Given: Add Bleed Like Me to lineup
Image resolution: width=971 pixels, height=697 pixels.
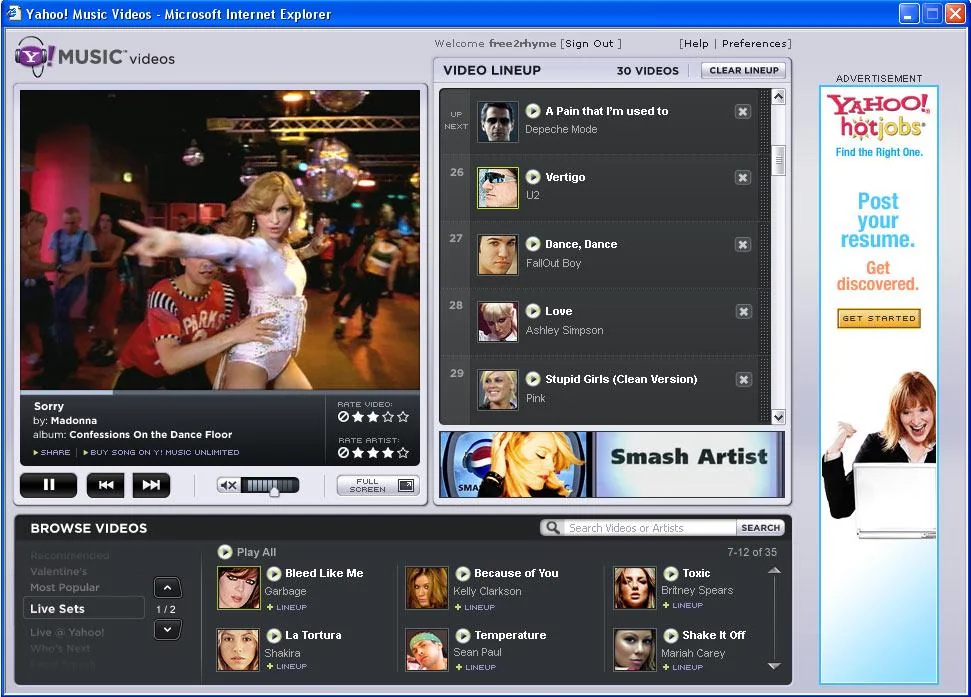Looking at the screenshot, I should (x=287, y=607).
